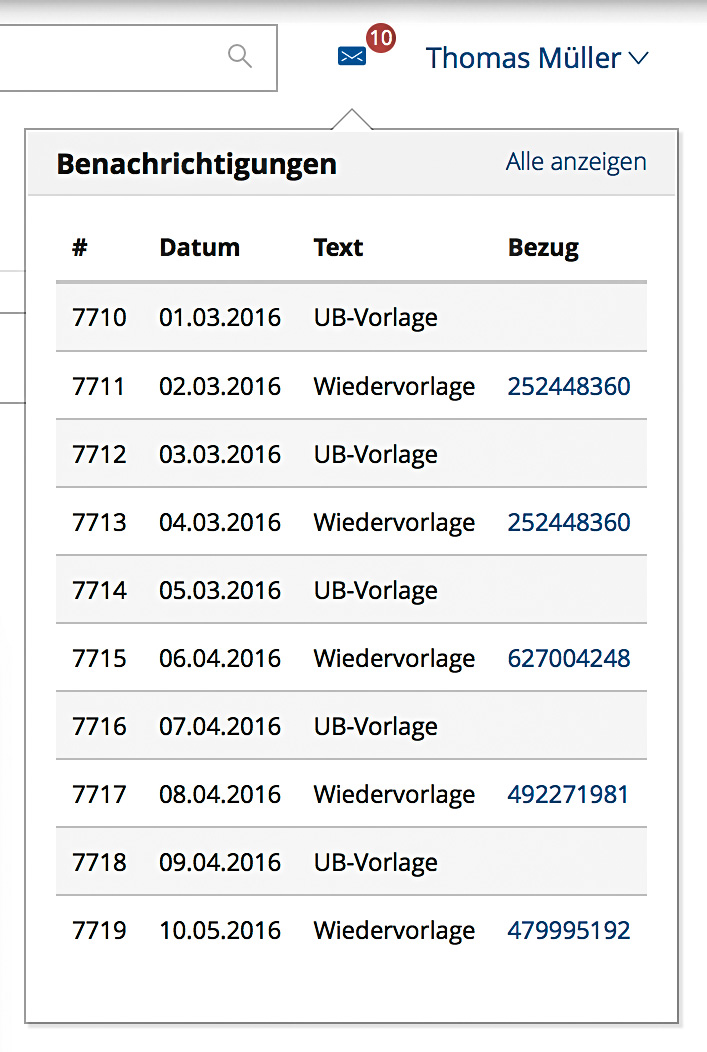Viewport: 707px width, 1052px height.
Task: Expand the Thomas Müller user menu
Action: coord(523,58)
